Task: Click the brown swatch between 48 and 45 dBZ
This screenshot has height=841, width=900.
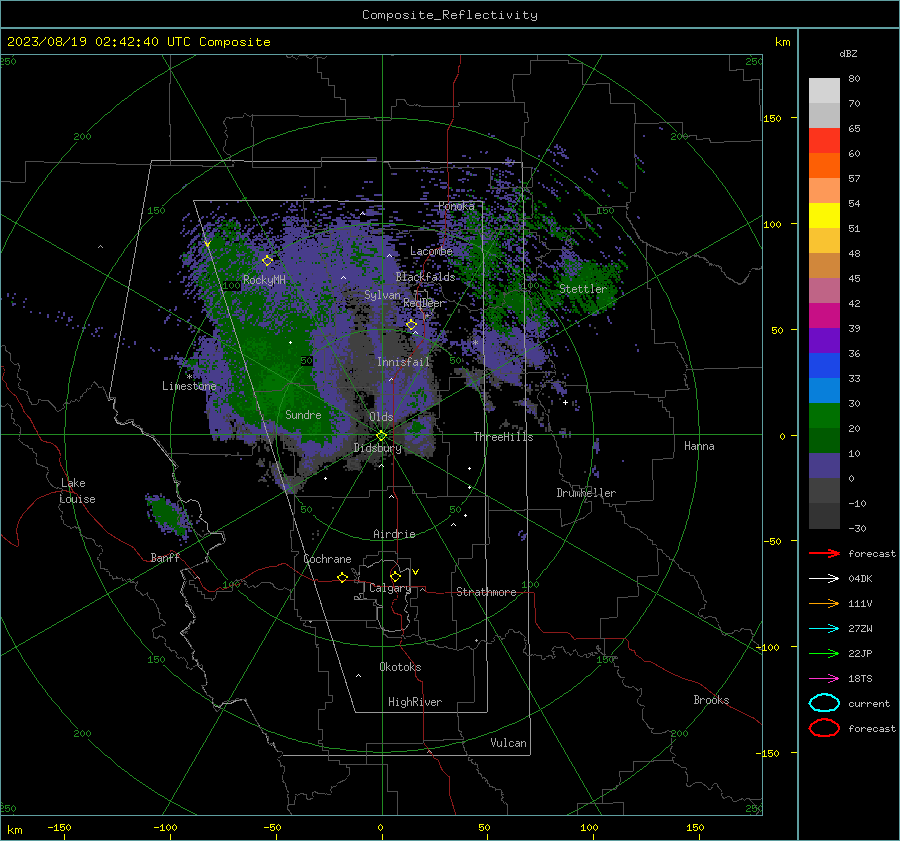Action: (x=824, y=265)
